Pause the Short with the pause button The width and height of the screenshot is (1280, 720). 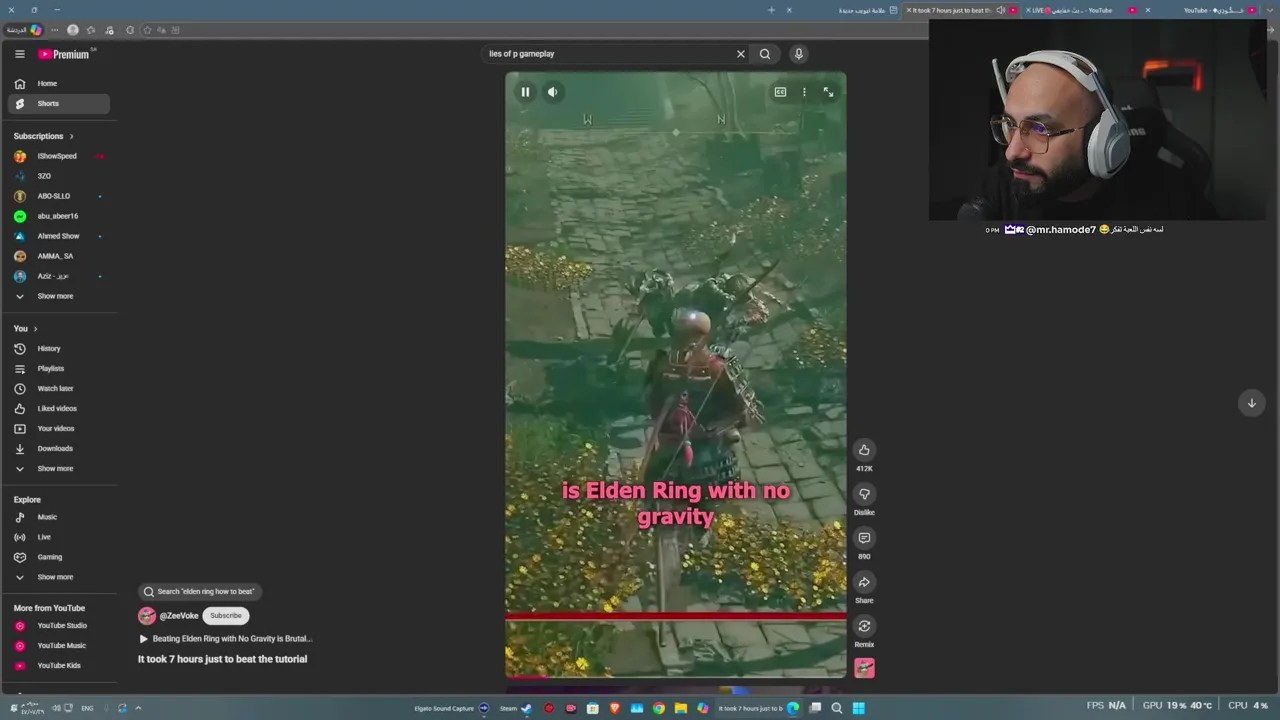click(525, 92)
